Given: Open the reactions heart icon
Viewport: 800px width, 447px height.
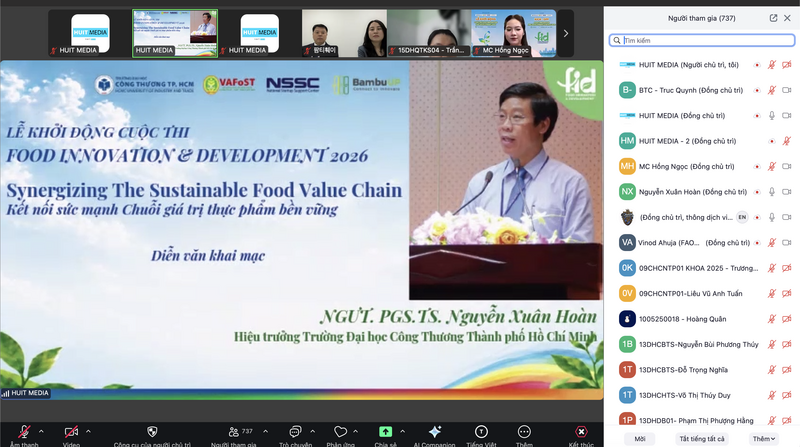Looking at the screenshot, I should pyautogui.click(x=340, y=432).
